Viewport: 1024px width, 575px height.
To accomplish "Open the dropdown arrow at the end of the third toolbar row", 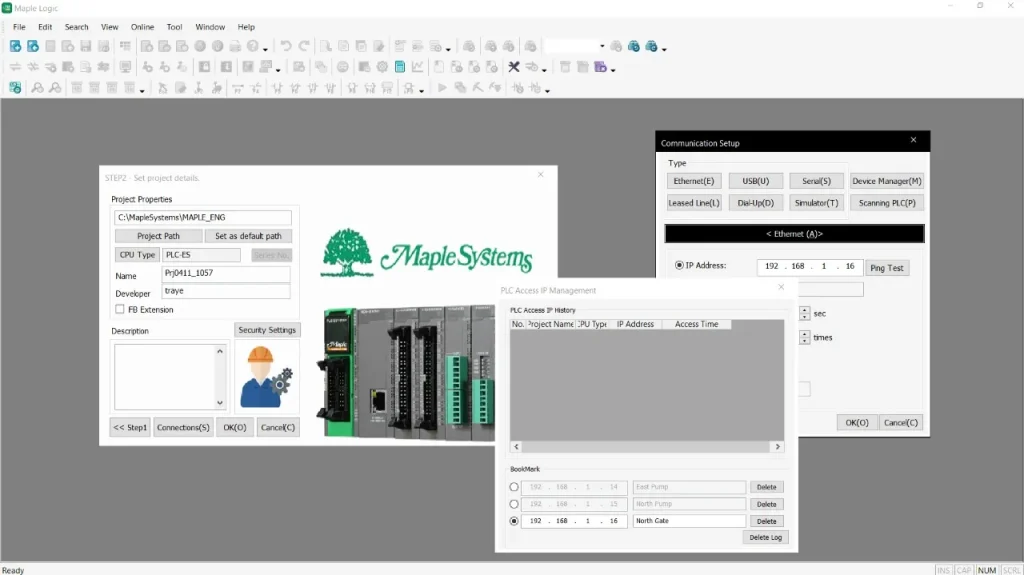I will pyautogui.click(x=547, y=90).
